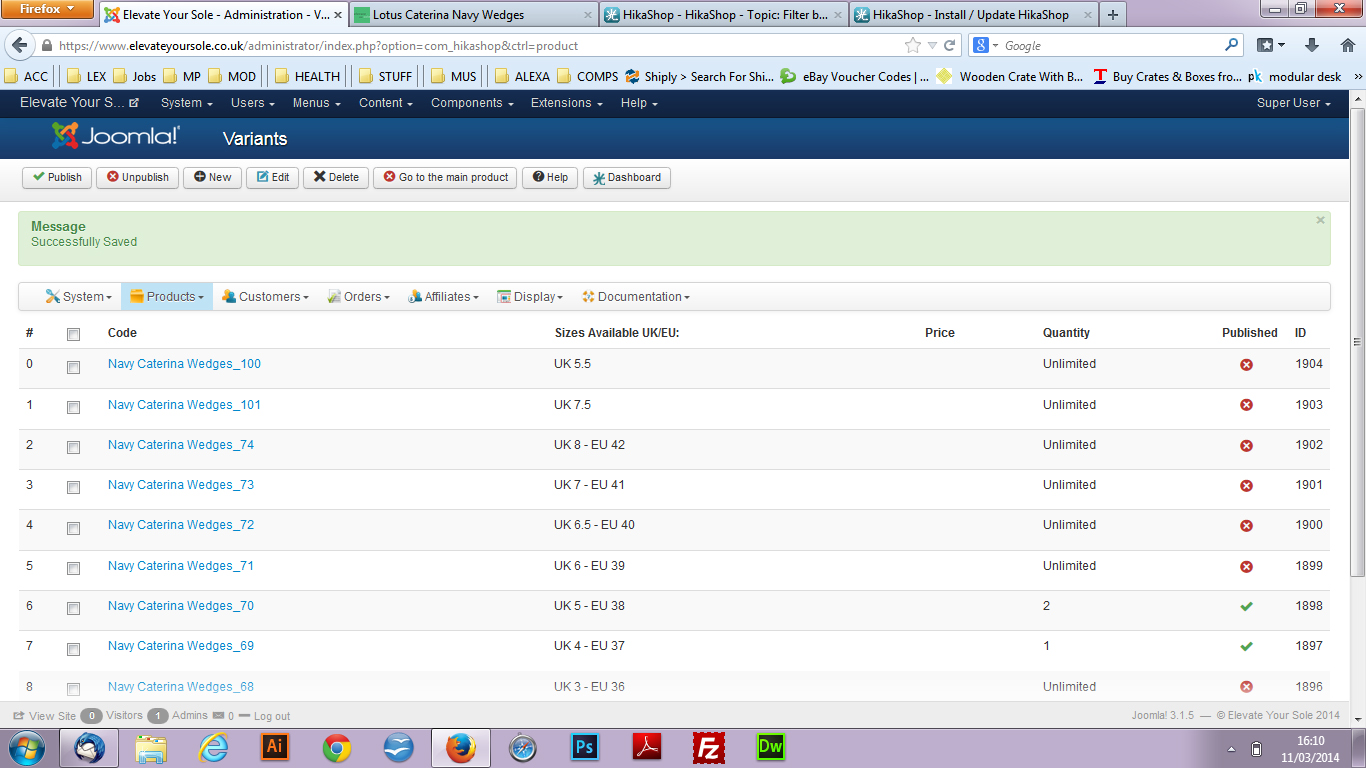Image resolution: width=1366 pixels, height=768 pixels.
Task: Click the Delete toolbar button
Action: (336, 177)
